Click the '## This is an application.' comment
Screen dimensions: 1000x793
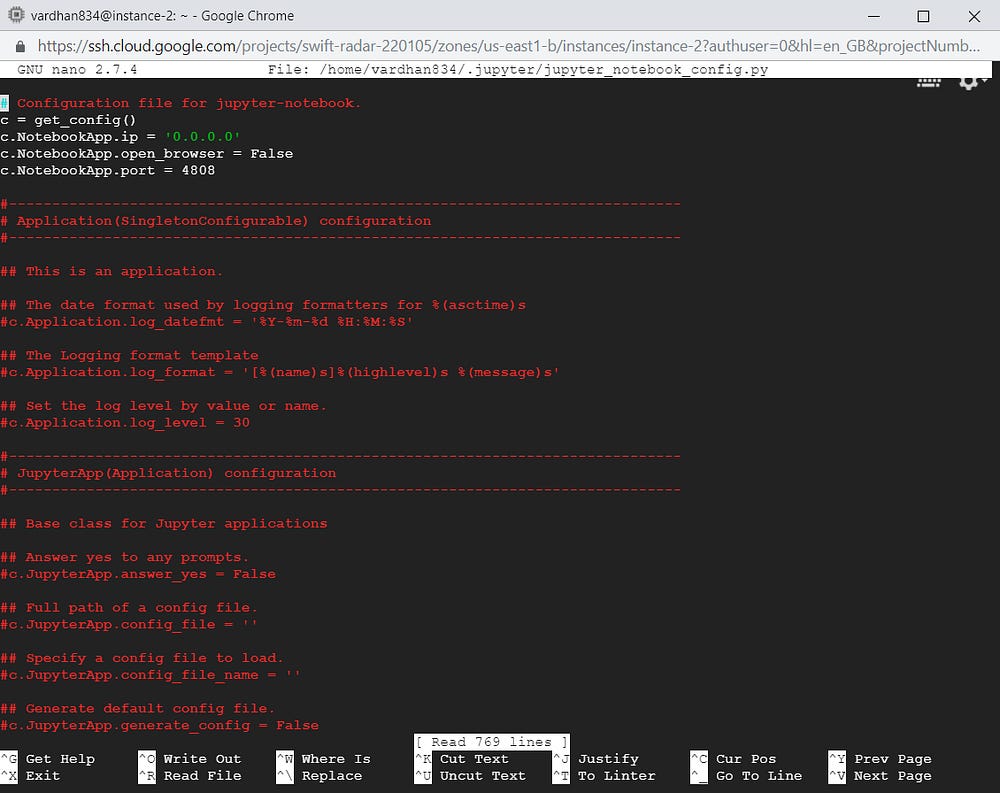[x=112, y=271]
